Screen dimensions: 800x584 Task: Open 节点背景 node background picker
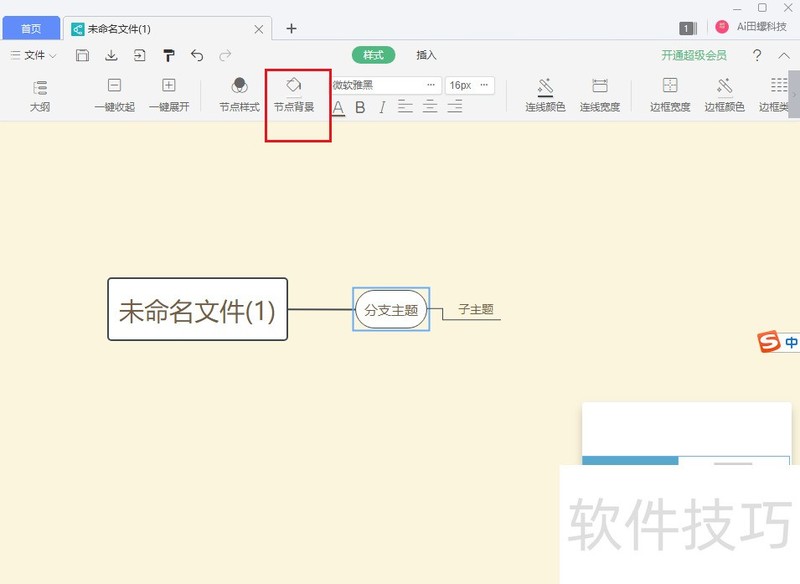294,95
